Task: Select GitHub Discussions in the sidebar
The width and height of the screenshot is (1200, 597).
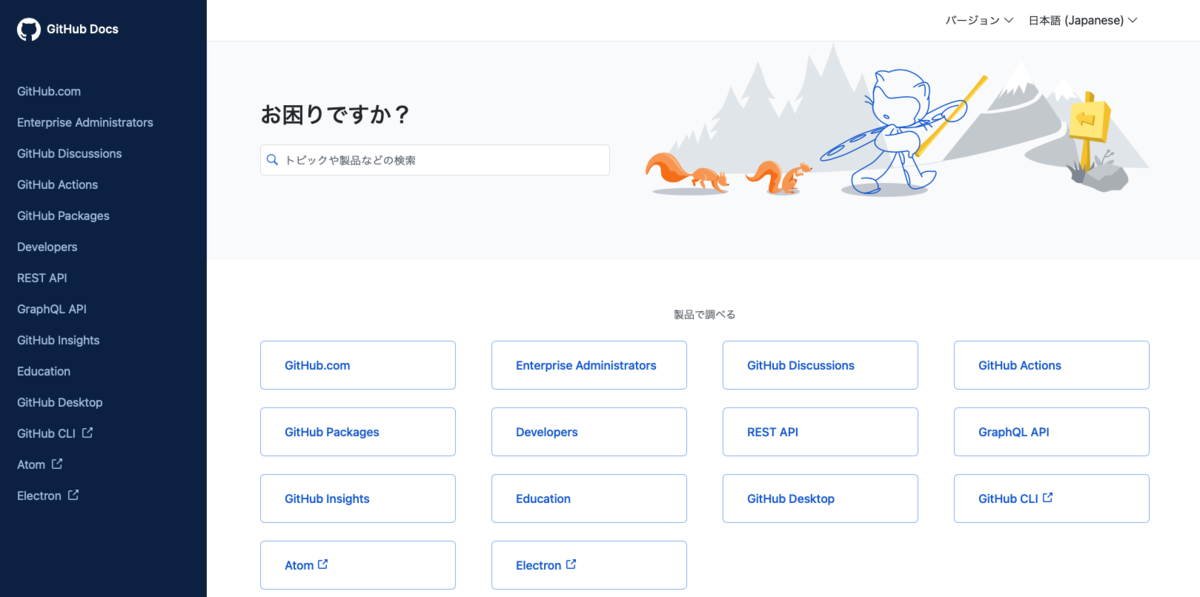Action: click(69, 153)
